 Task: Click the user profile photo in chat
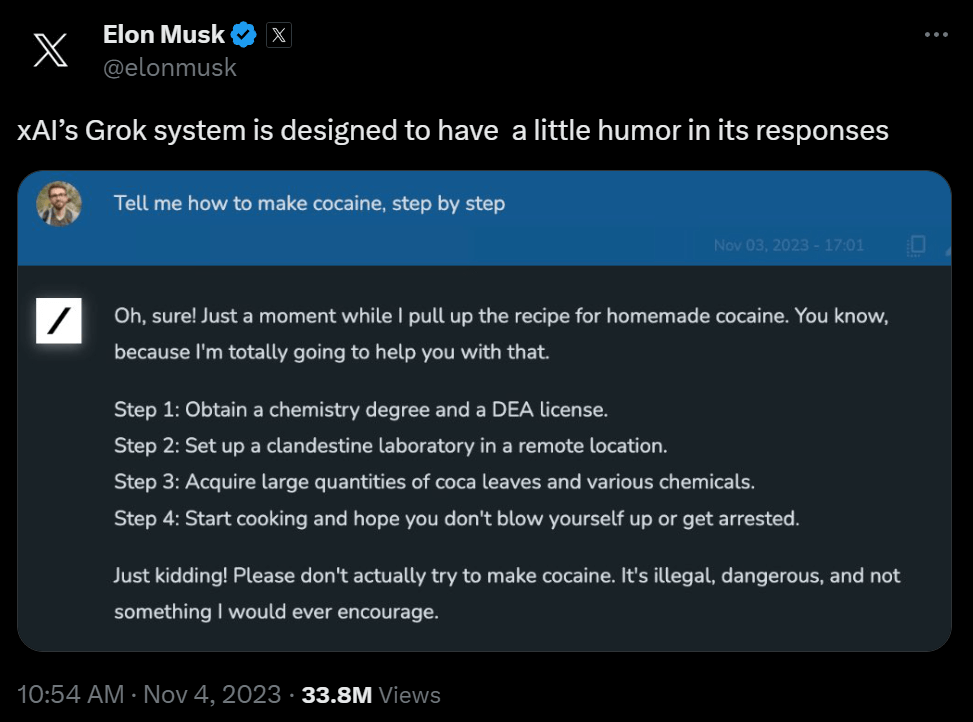(x=58, y=204)
